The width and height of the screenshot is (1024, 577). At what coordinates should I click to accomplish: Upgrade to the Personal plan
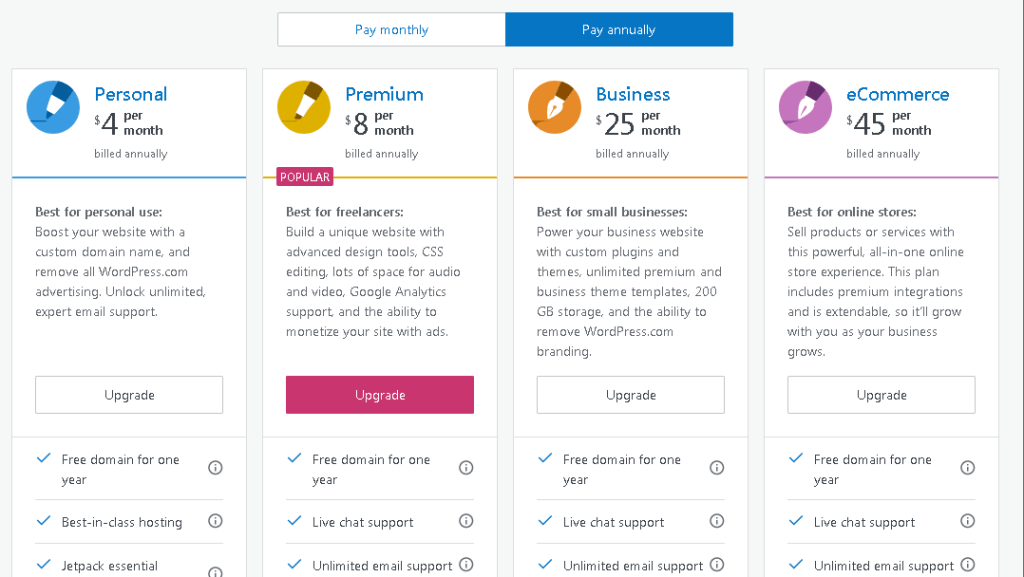tap(129, 395)
